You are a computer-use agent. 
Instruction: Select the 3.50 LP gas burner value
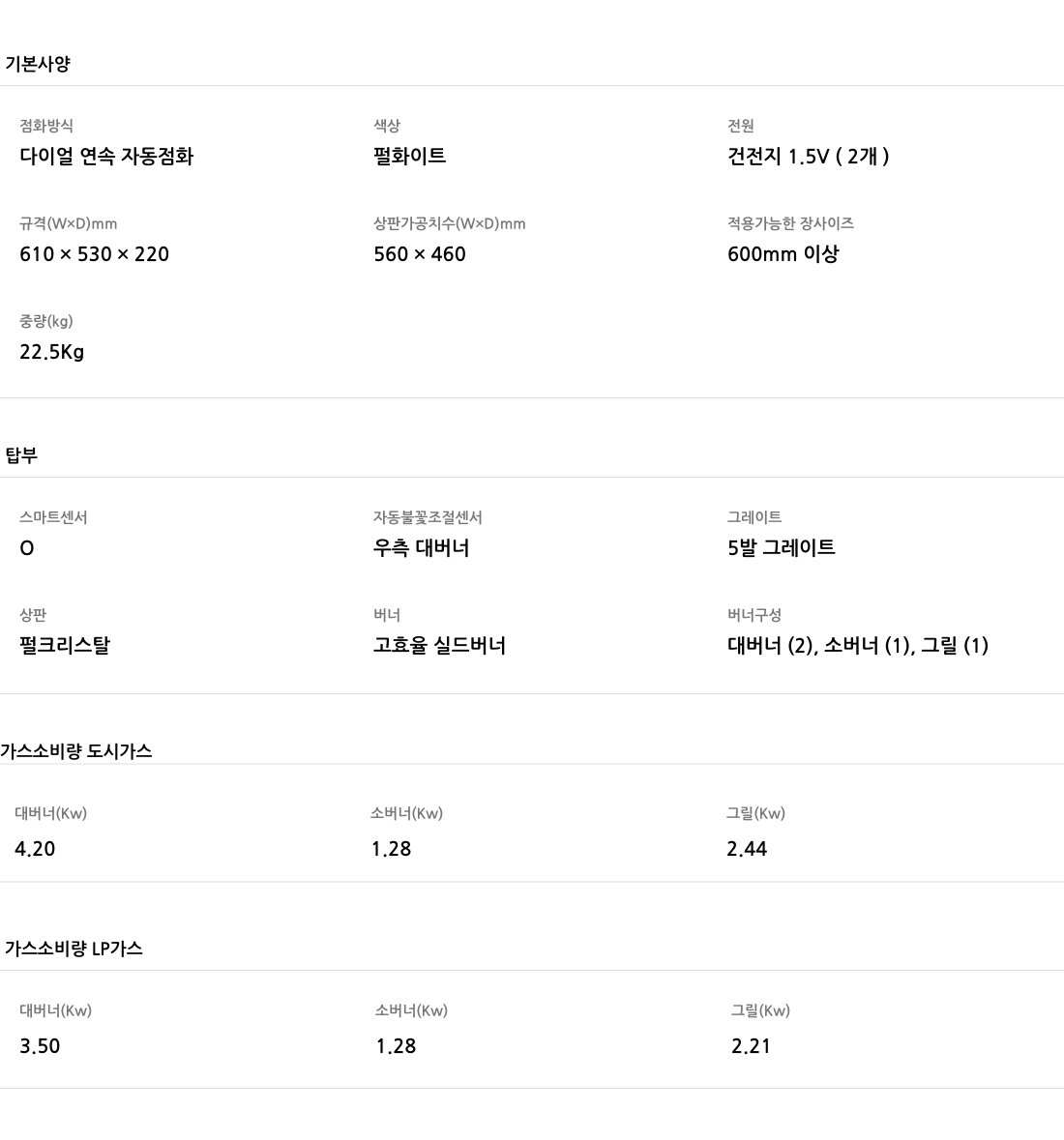(x=40, y=1046)
